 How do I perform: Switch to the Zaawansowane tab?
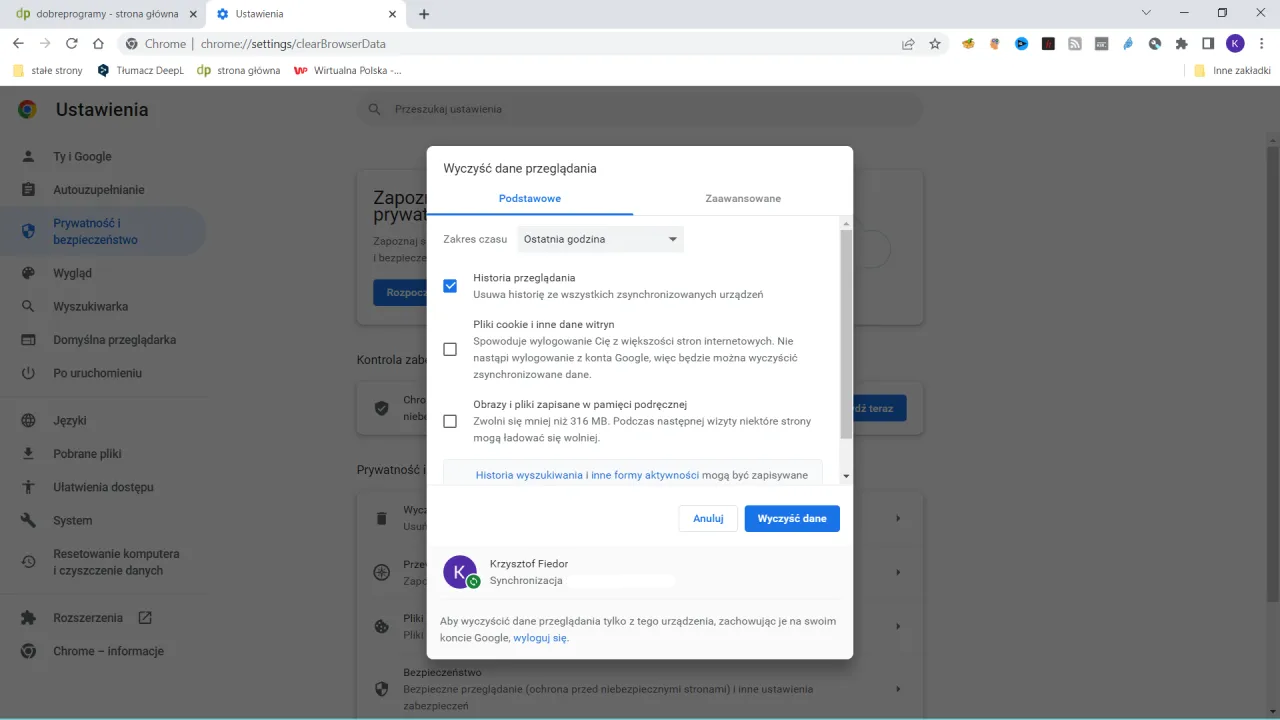coord(742,198)
